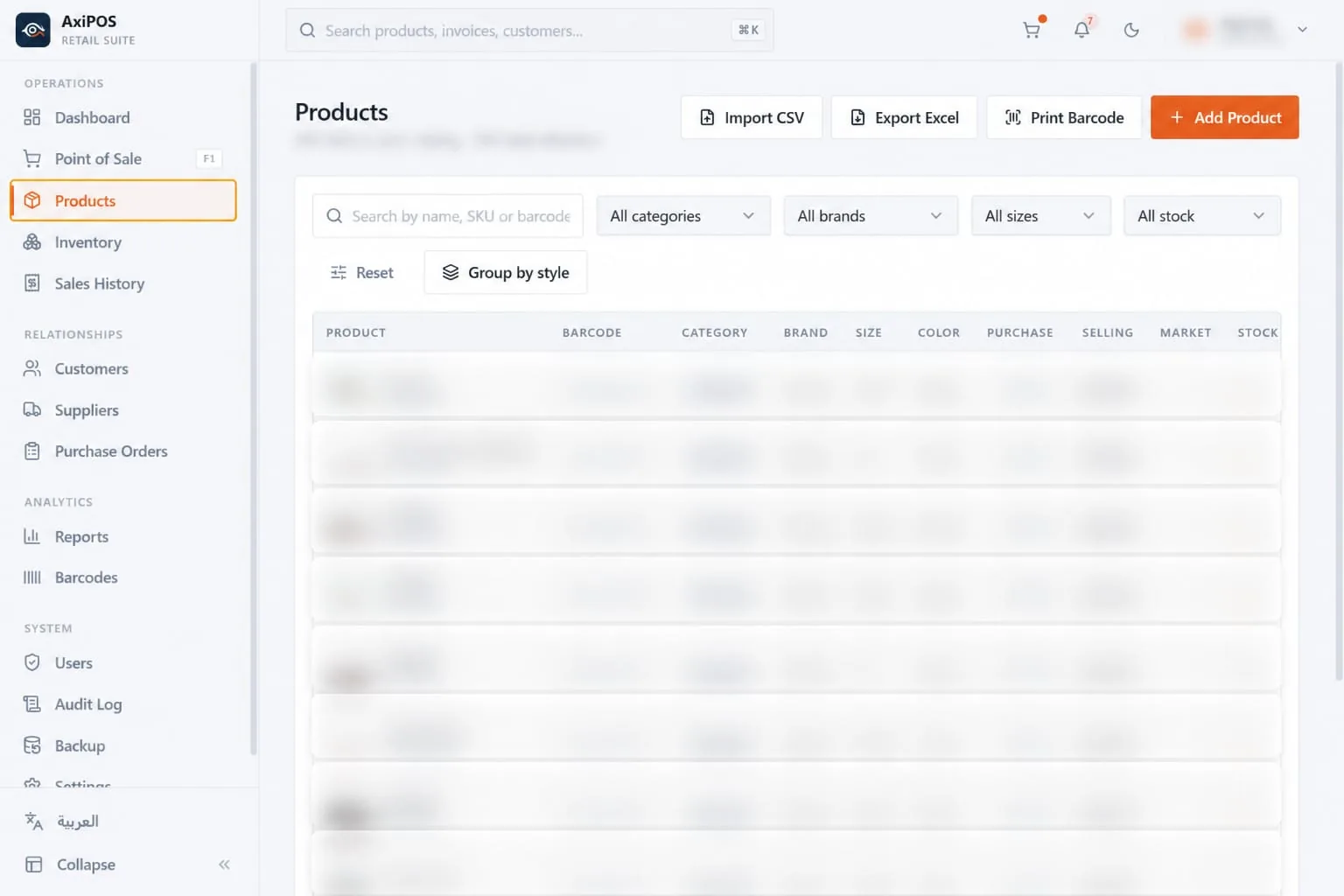1344x896 pixels.
Task: Click the Reports bar chart icon
Action: [32, 536]
